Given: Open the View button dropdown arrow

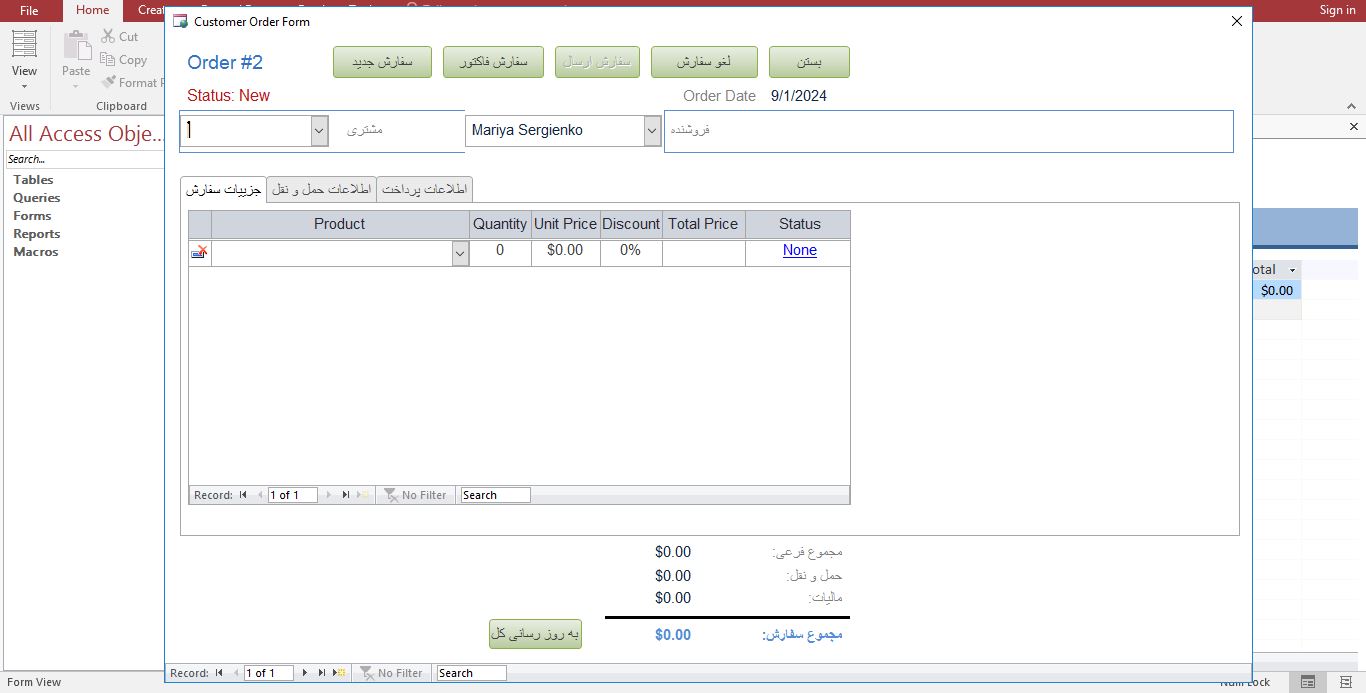Looking at the screenshot, I should click(24, 85).
